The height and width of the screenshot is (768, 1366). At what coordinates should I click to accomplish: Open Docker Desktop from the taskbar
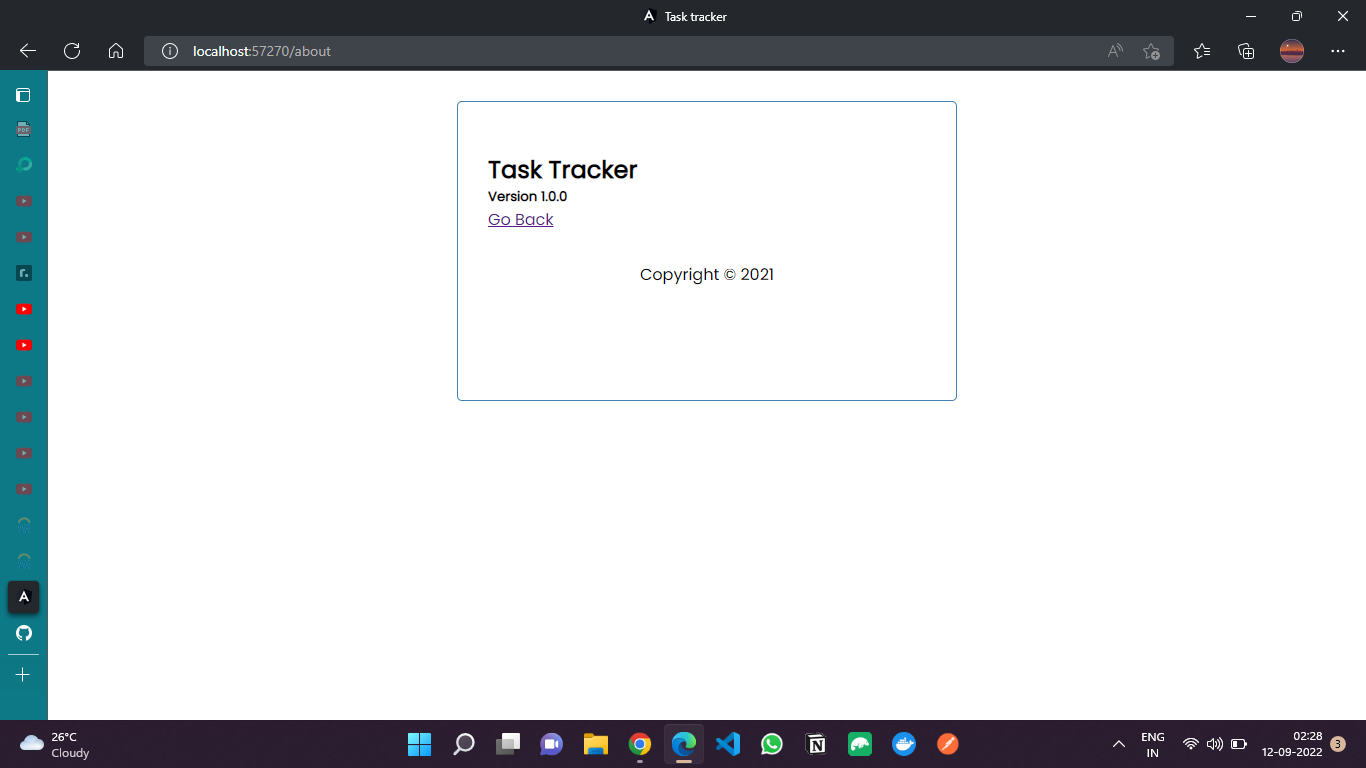click(x=904, y=744)
